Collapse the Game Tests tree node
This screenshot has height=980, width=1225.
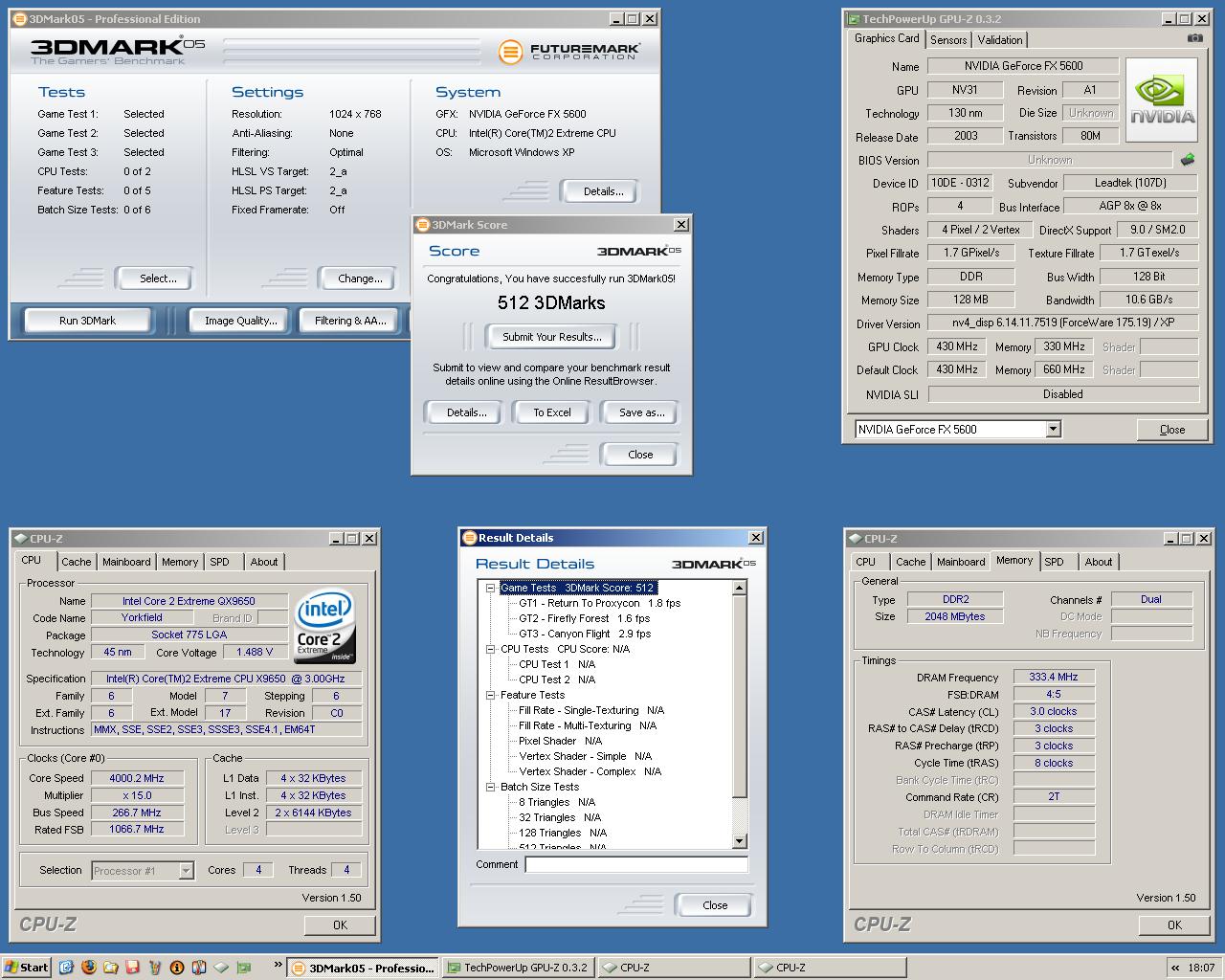(490, 588)
